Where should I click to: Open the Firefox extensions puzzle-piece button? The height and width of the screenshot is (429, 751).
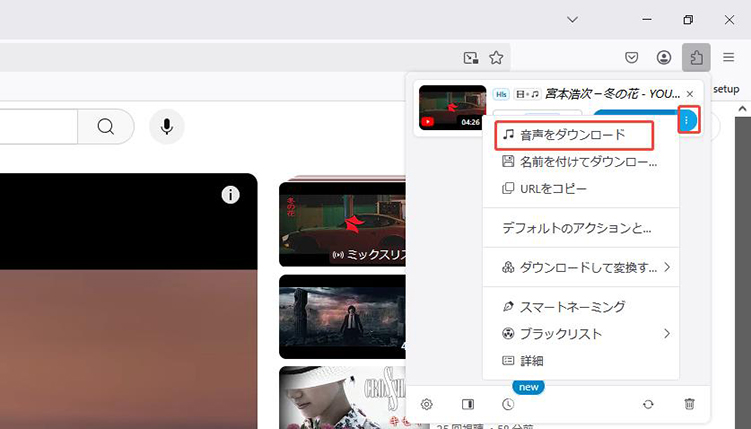(696, 57)
